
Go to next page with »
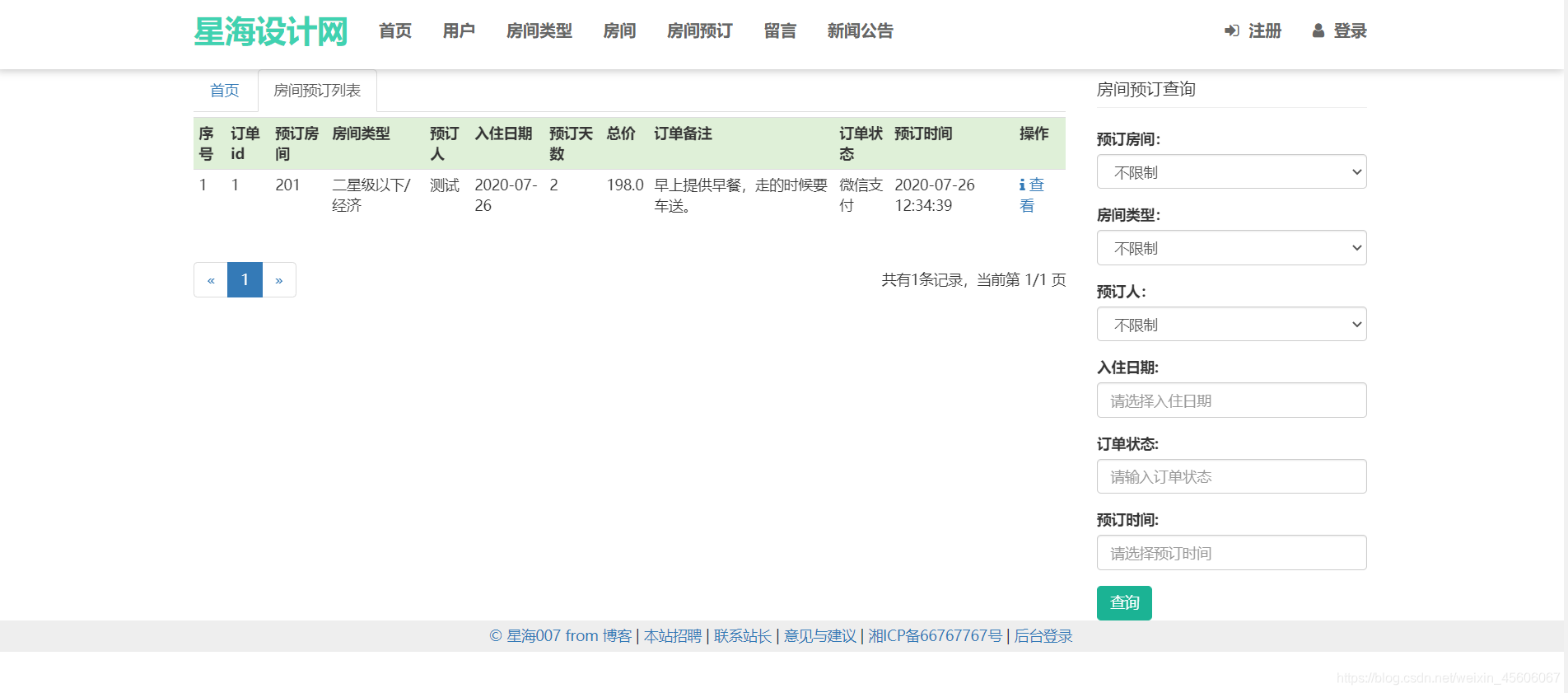(279, 280)
